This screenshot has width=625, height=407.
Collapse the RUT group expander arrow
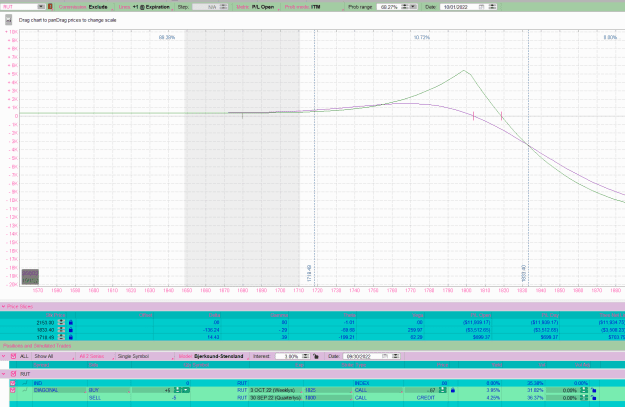pos(4,374)
